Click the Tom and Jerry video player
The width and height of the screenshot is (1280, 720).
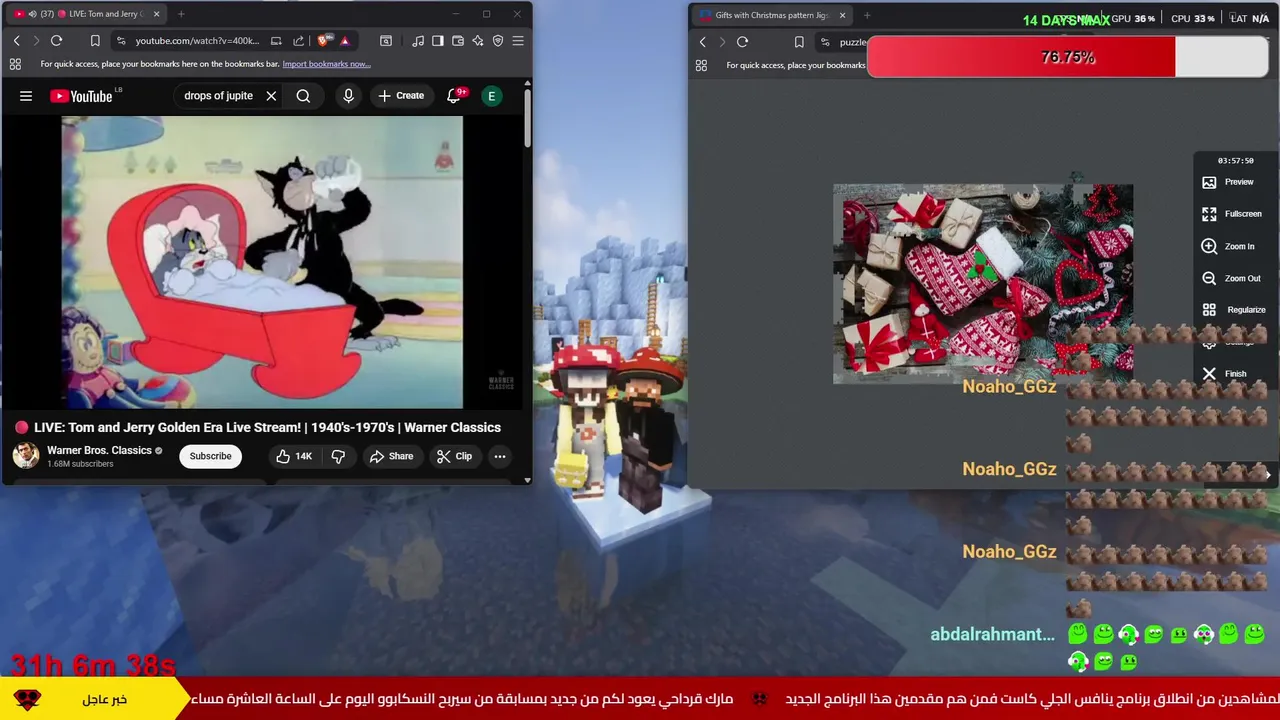pyautogui.click(x=262, y=262)
